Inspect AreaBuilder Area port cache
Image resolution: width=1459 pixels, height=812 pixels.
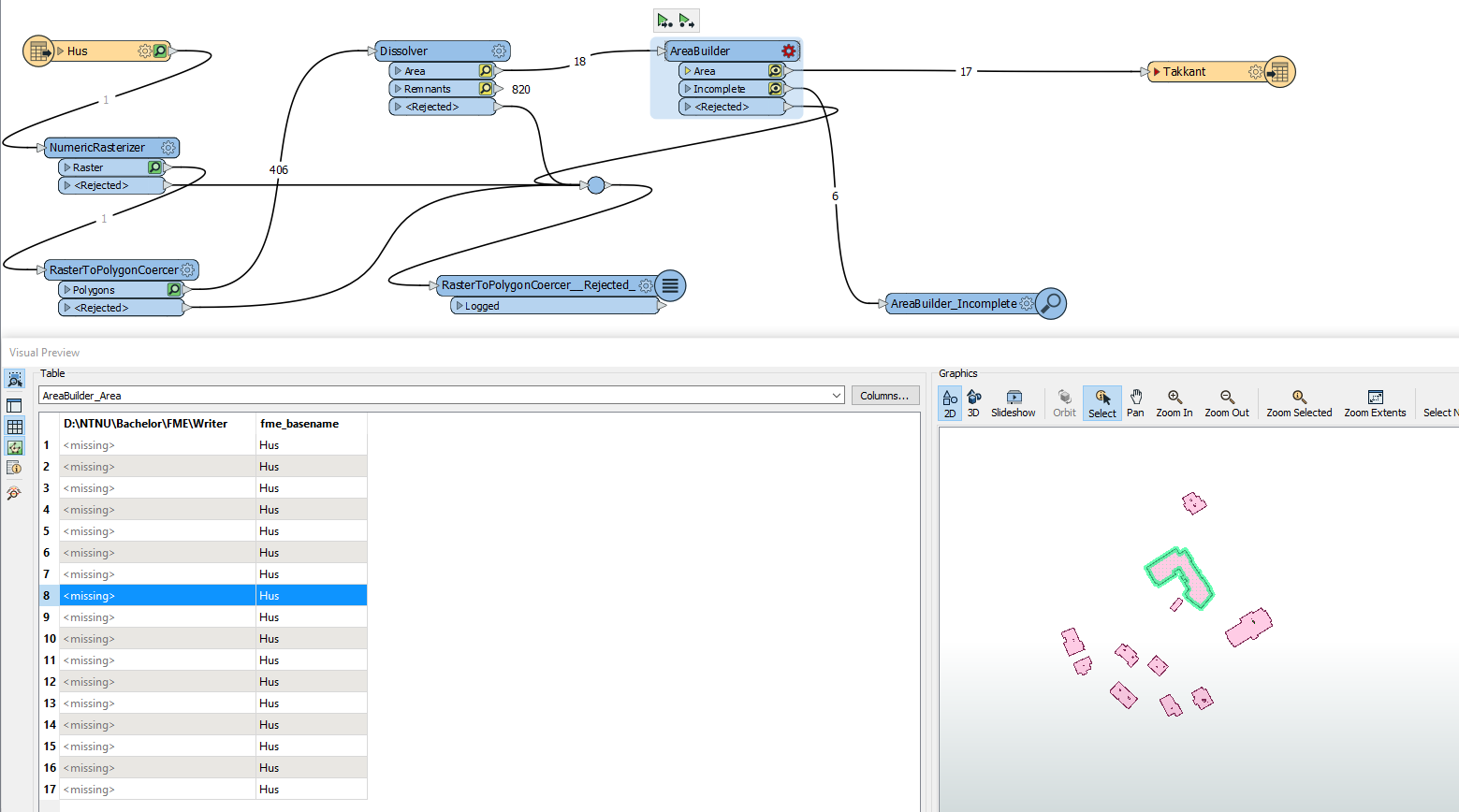coord(775,71)
